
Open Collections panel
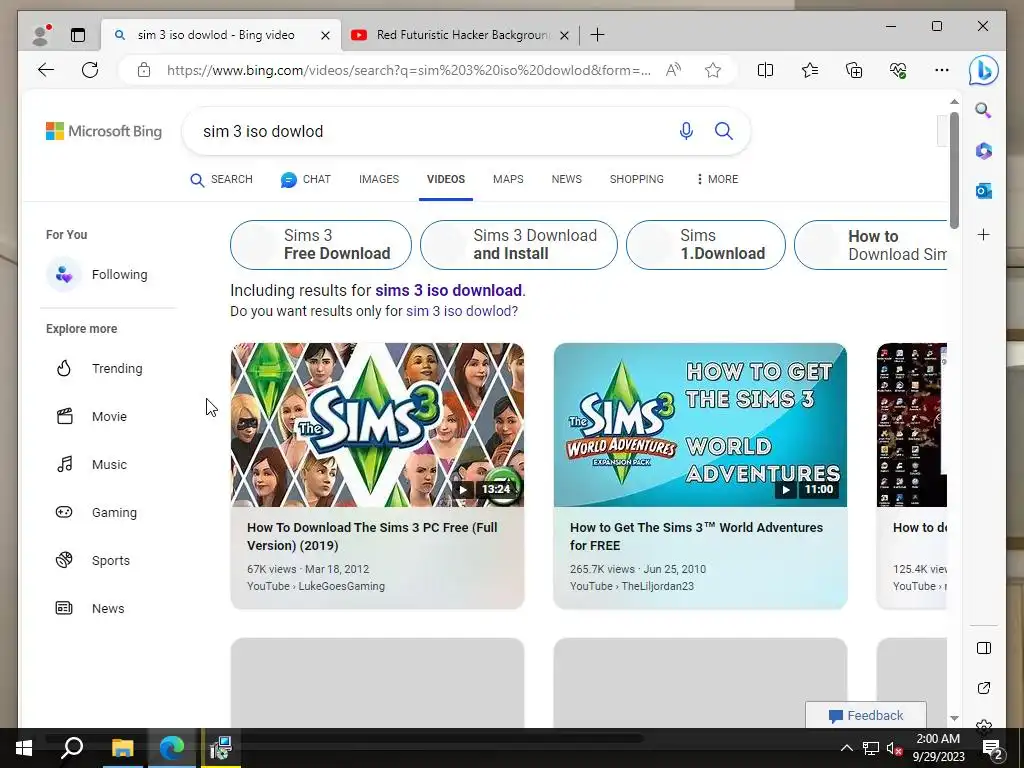coord(854,70)
